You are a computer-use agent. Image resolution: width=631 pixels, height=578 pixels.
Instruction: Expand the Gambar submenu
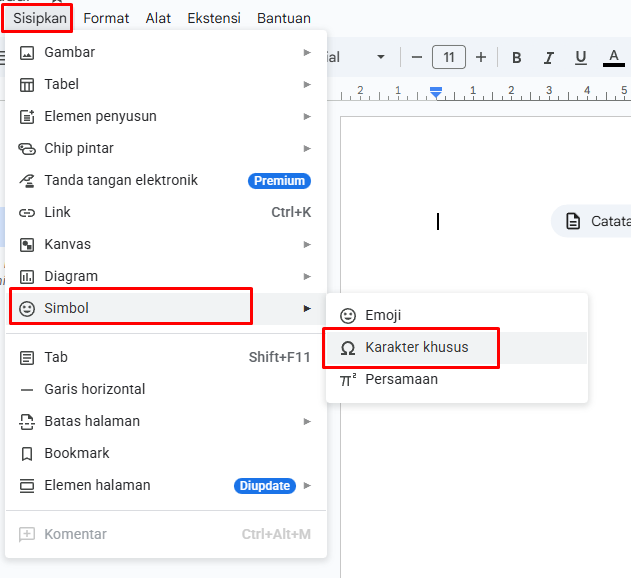[69, 52]
